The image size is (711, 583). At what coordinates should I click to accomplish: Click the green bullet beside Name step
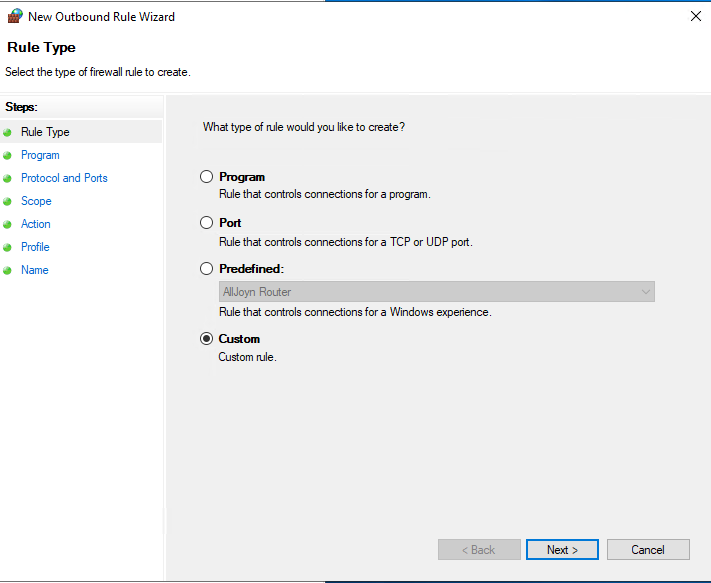click(7, 270)
